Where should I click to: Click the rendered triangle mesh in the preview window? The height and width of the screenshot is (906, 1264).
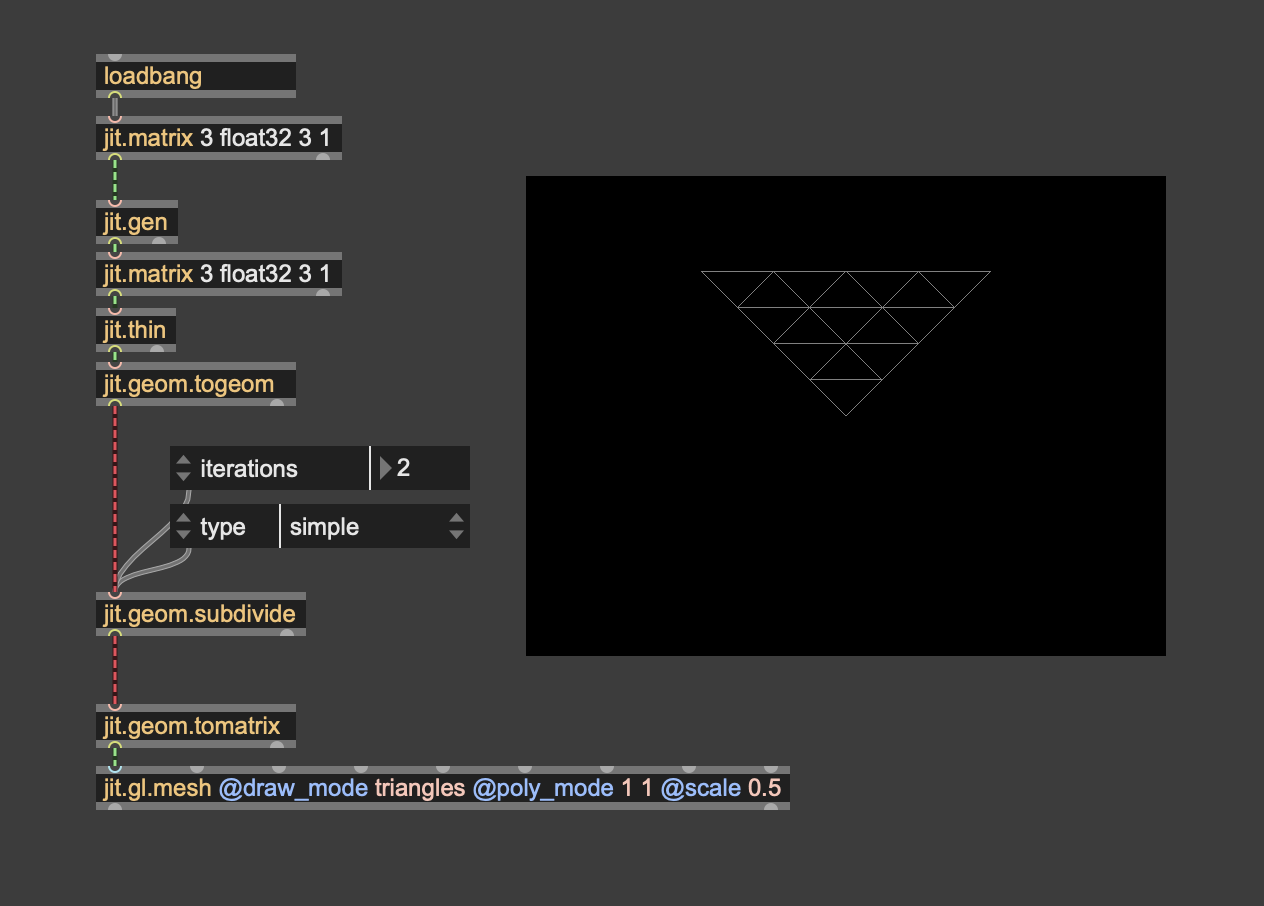coord(846,343)
